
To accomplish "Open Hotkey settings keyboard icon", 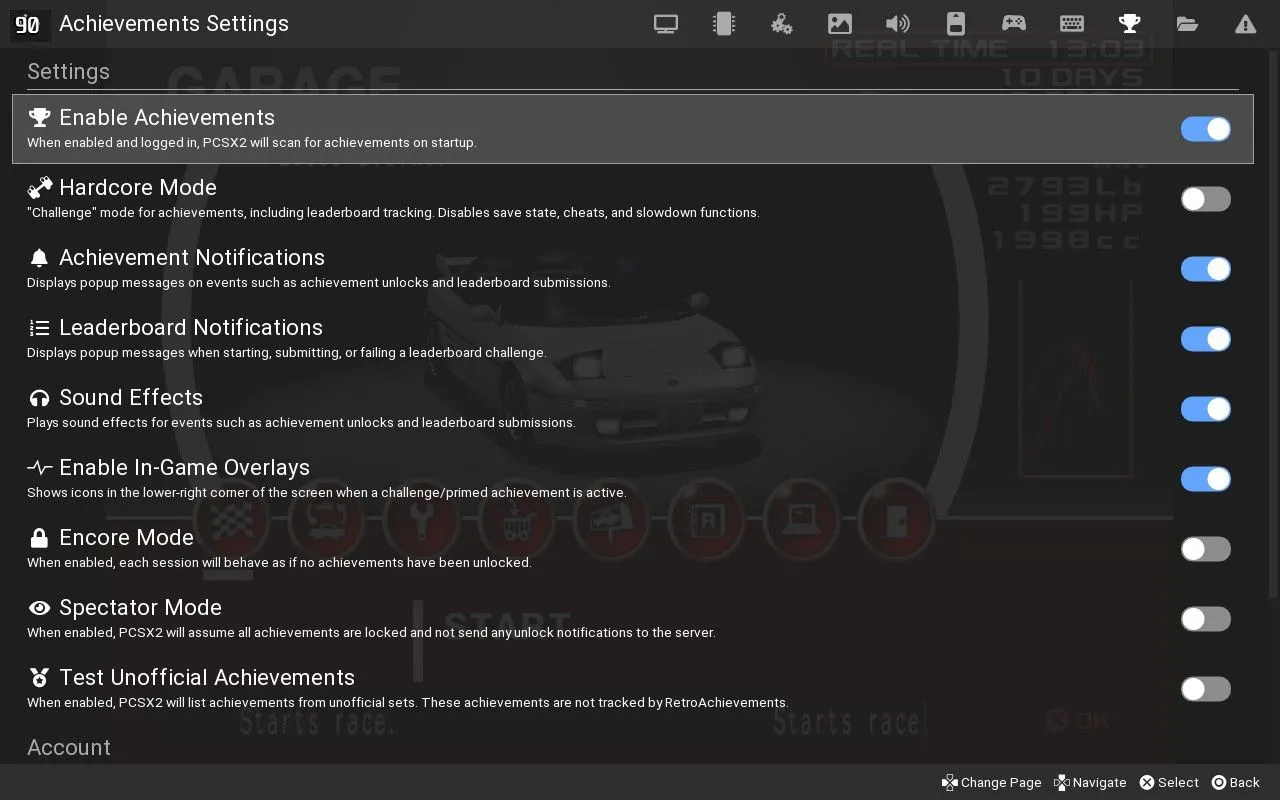I will pyautogui.click(x=1072, y=24).
